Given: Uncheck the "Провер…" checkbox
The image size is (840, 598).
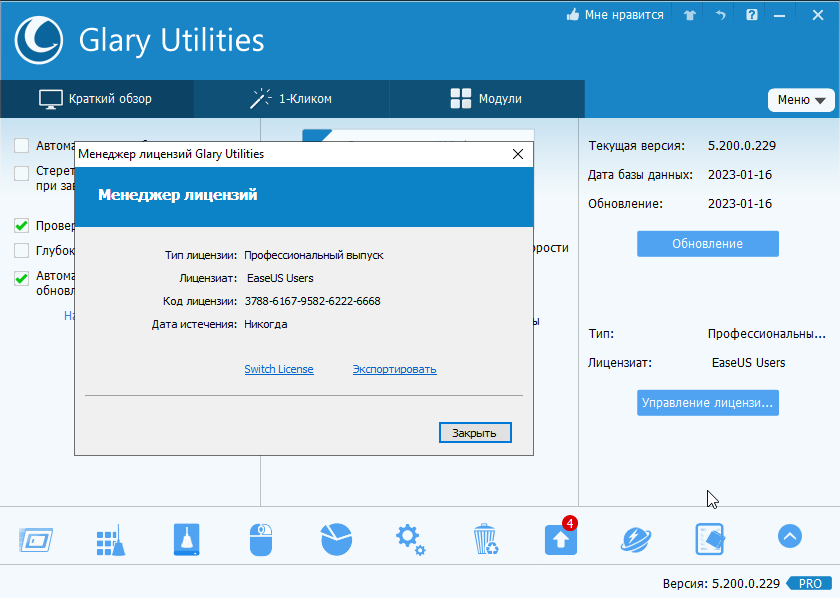Looking at the screenshot, I should (x=21, y=226).
